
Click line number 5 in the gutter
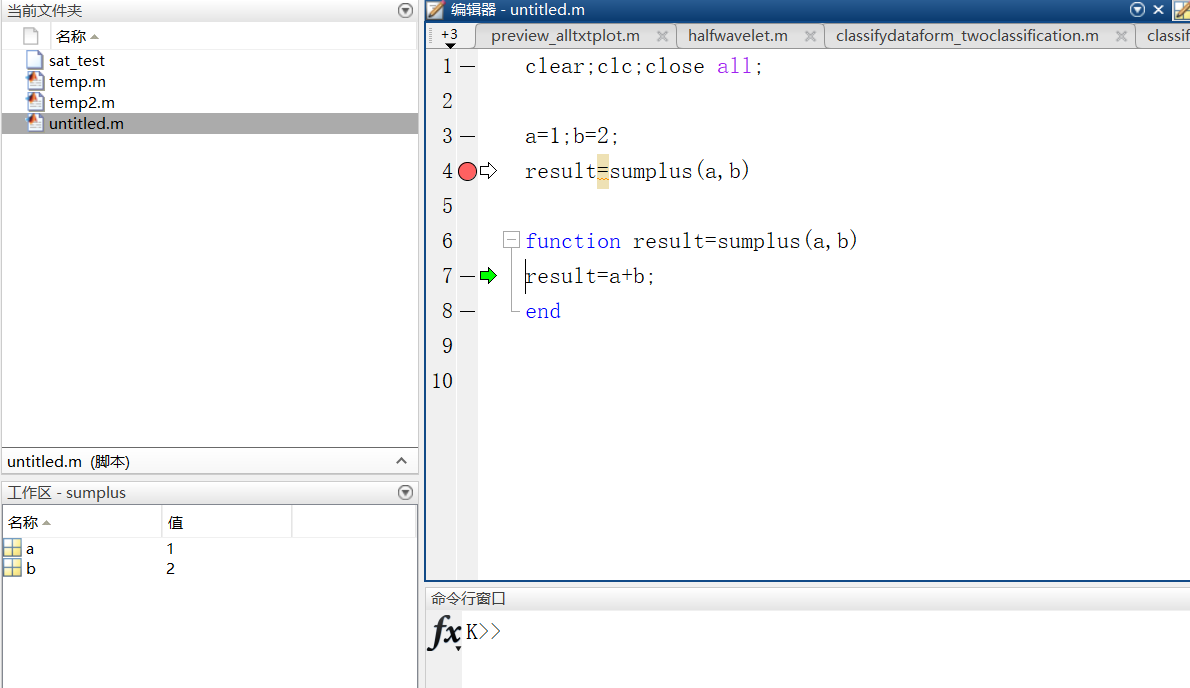point(448,206)
